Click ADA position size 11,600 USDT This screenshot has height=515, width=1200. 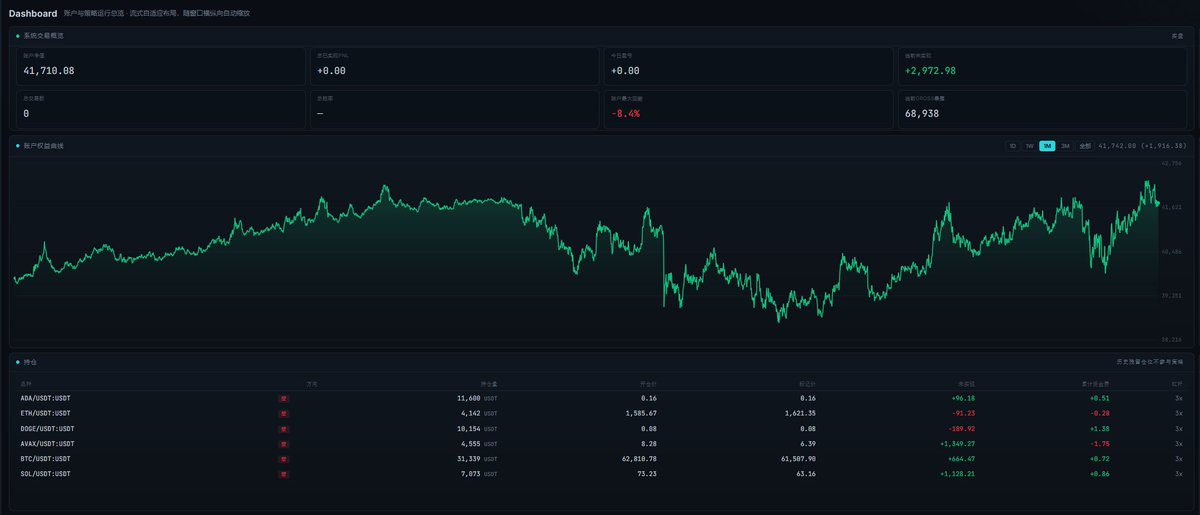tap(477, 398)
